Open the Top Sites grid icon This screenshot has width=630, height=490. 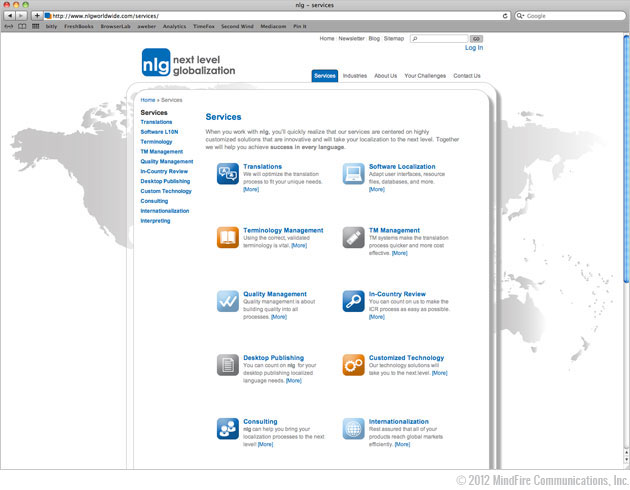tap(36, 26)
